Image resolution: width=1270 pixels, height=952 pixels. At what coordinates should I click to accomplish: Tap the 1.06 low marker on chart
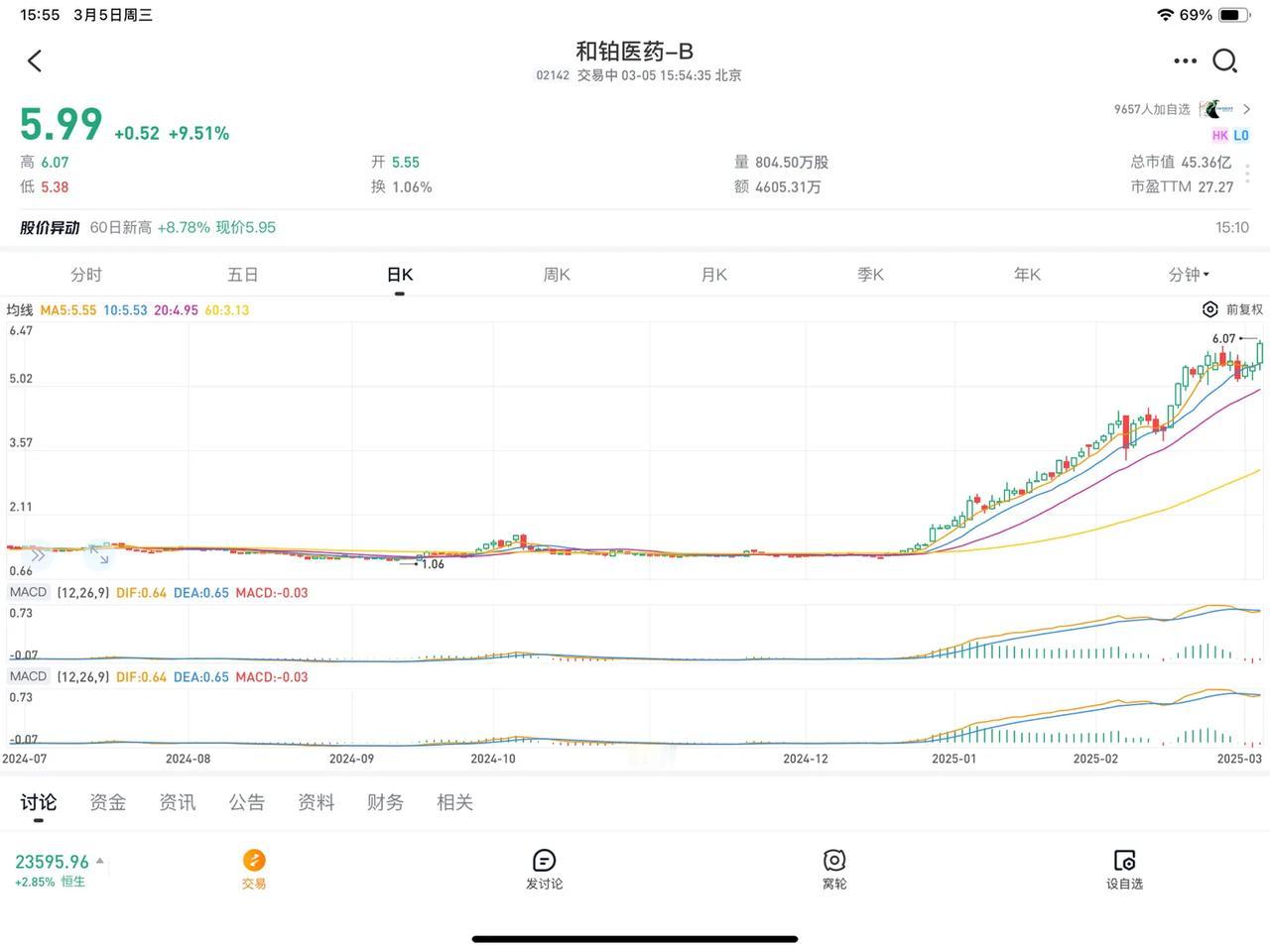pos(433,564)
